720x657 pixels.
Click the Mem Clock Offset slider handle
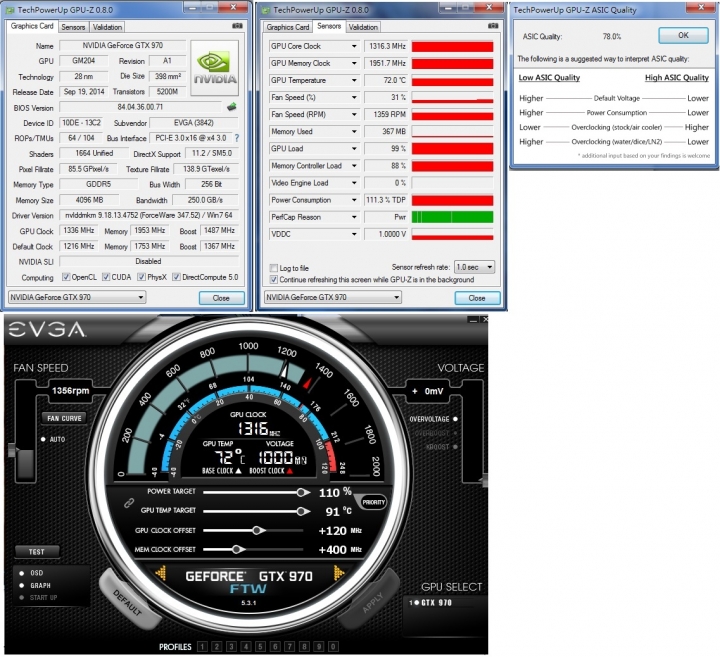pos(237,549)
